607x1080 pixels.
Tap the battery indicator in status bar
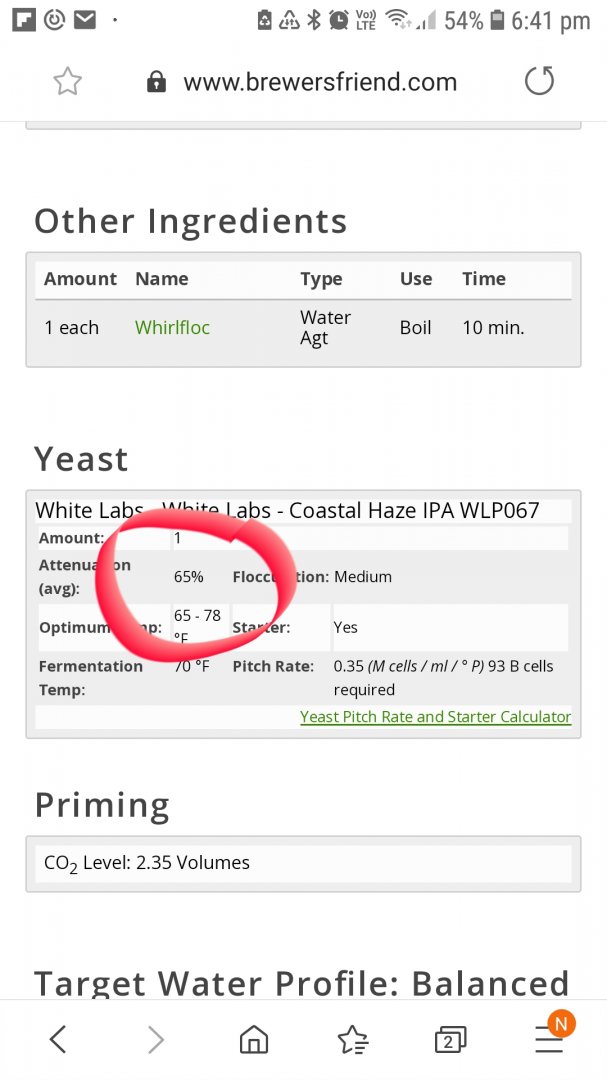[x=497, y=21]
